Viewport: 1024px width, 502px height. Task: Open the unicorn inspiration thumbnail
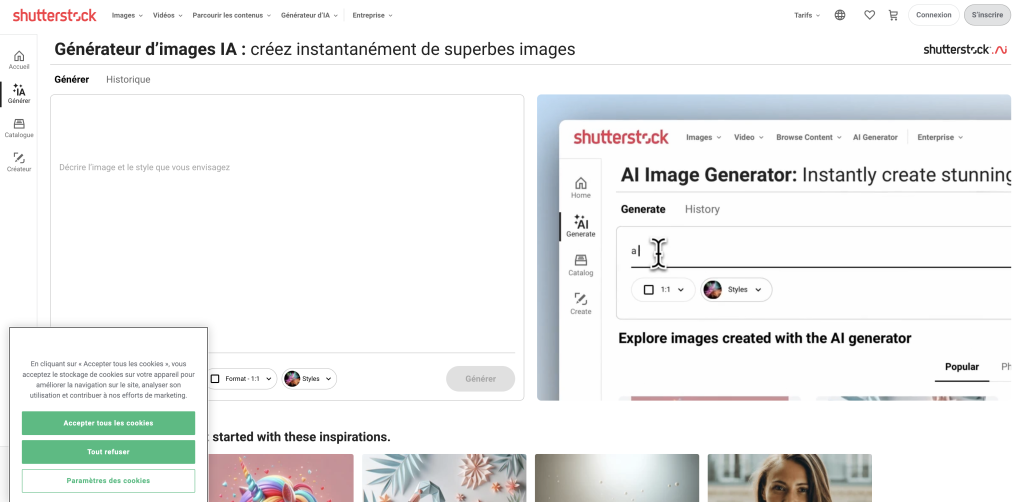(281, 478)
